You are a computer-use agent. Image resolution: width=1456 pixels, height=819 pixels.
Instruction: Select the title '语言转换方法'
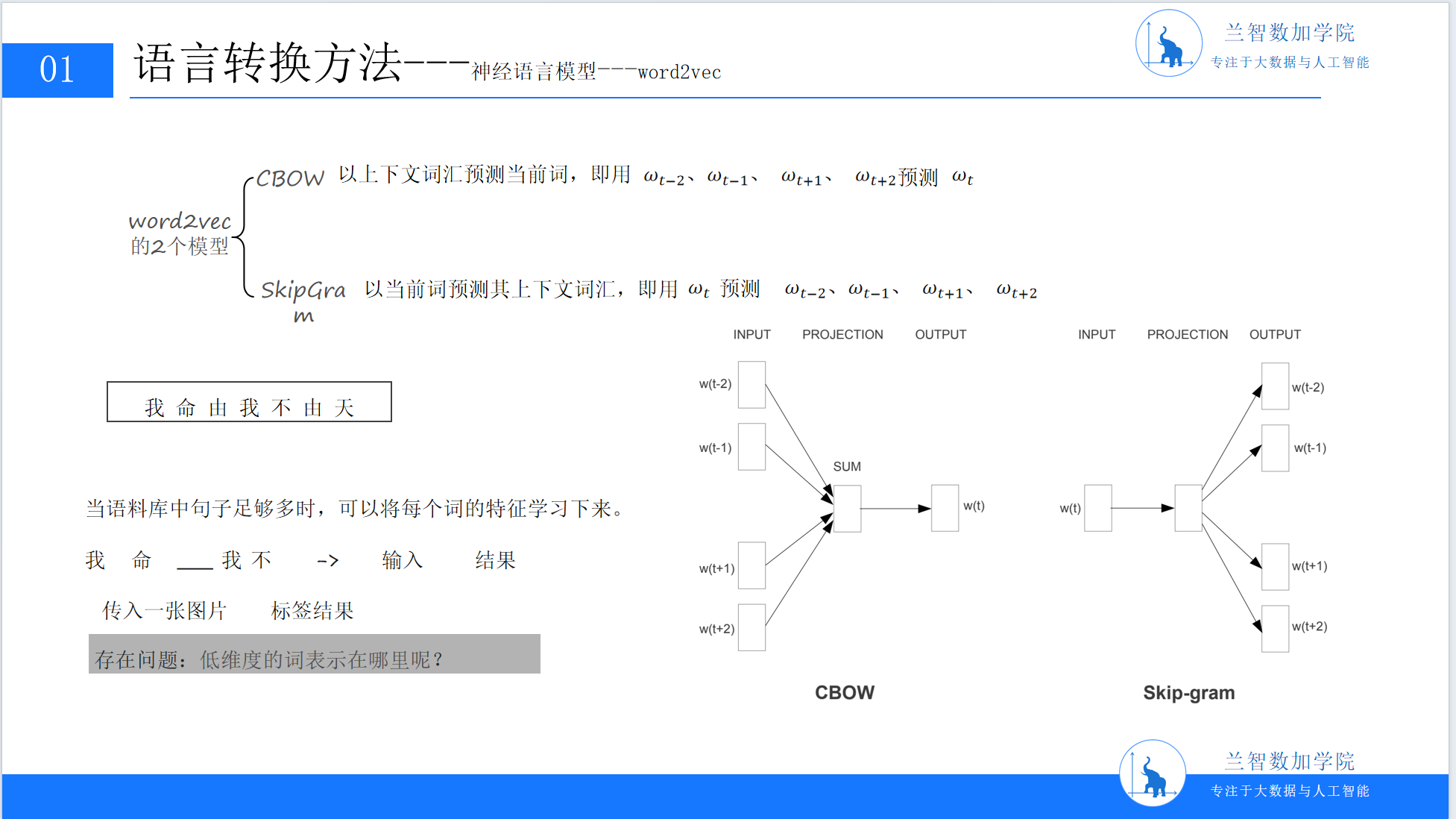coord(268,63)
